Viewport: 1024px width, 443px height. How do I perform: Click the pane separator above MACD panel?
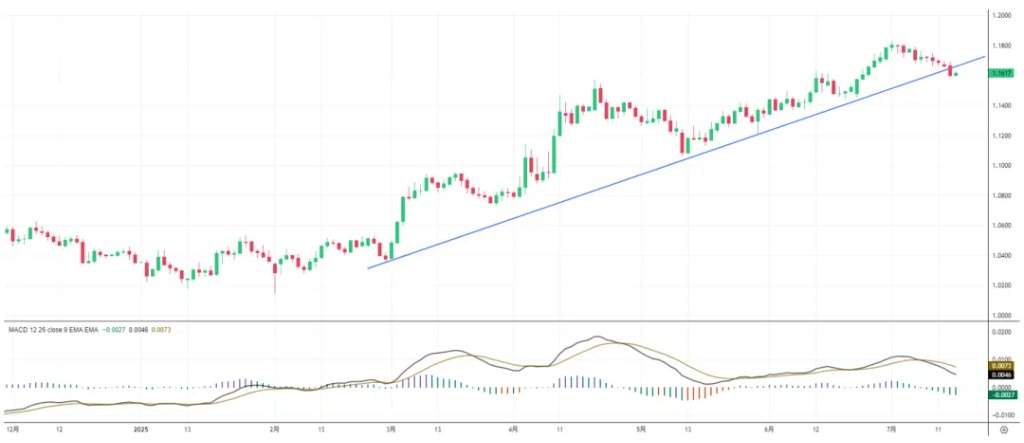click(495, 321)
